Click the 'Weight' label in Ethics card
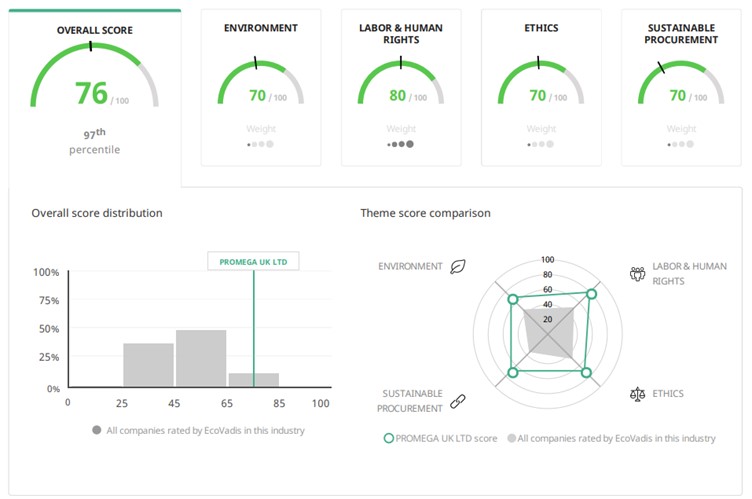 pyautogui.click(x=541, y=129)
